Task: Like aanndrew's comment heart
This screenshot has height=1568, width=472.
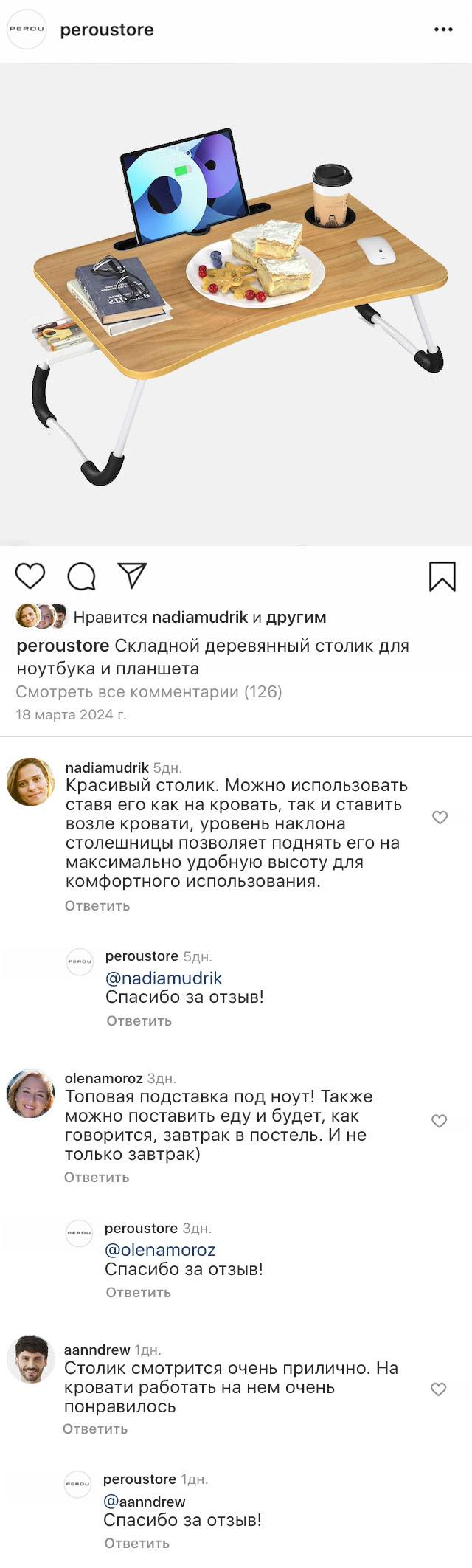Action: [x=438, y=1389]
